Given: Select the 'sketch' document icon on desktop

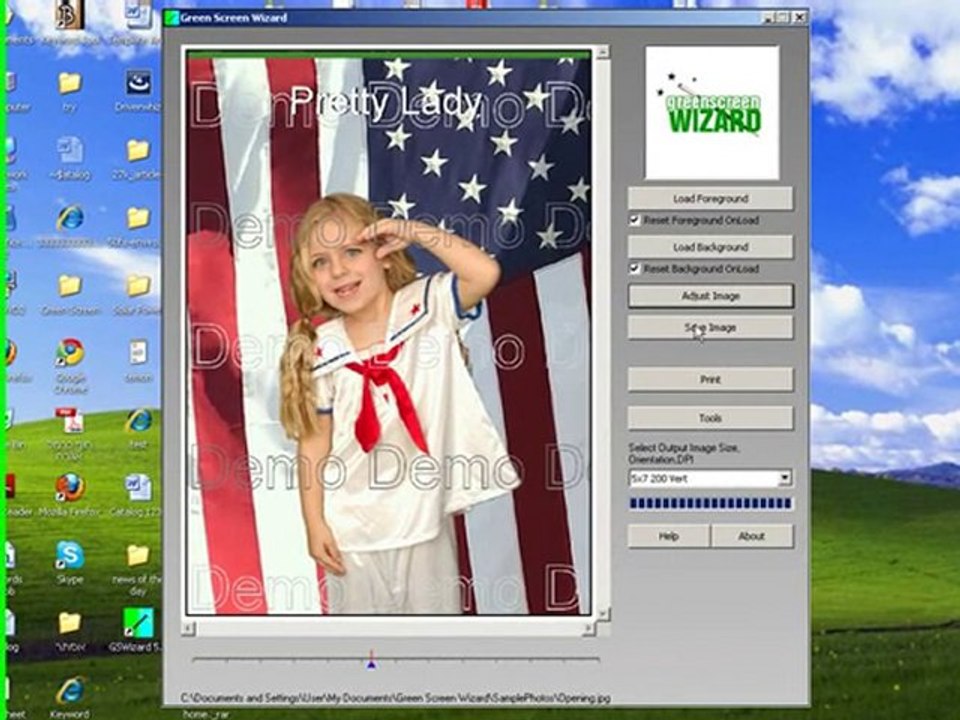Looking at the screenshot, I should (138, 353).
